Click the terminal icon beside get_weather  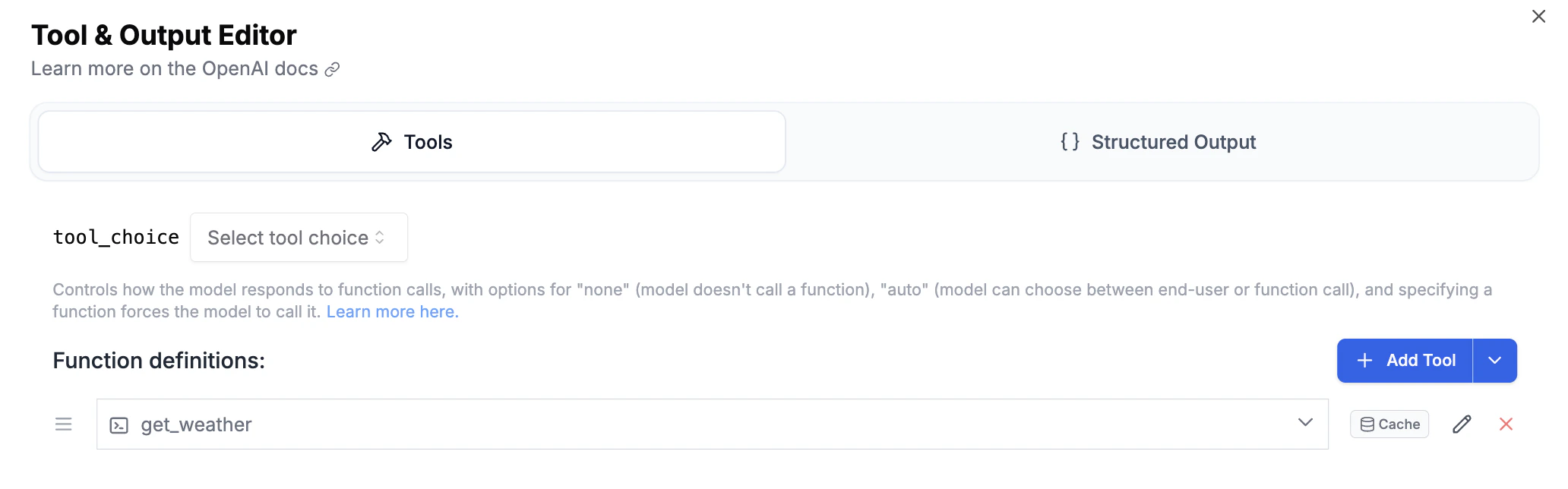click(x=119, y=424)
